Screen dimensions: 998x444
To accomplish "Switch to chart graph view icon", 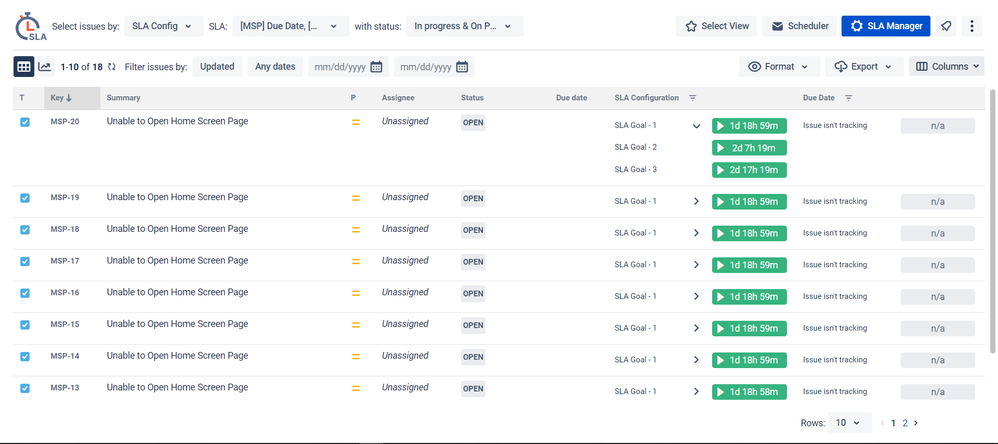I will point(45,66).
